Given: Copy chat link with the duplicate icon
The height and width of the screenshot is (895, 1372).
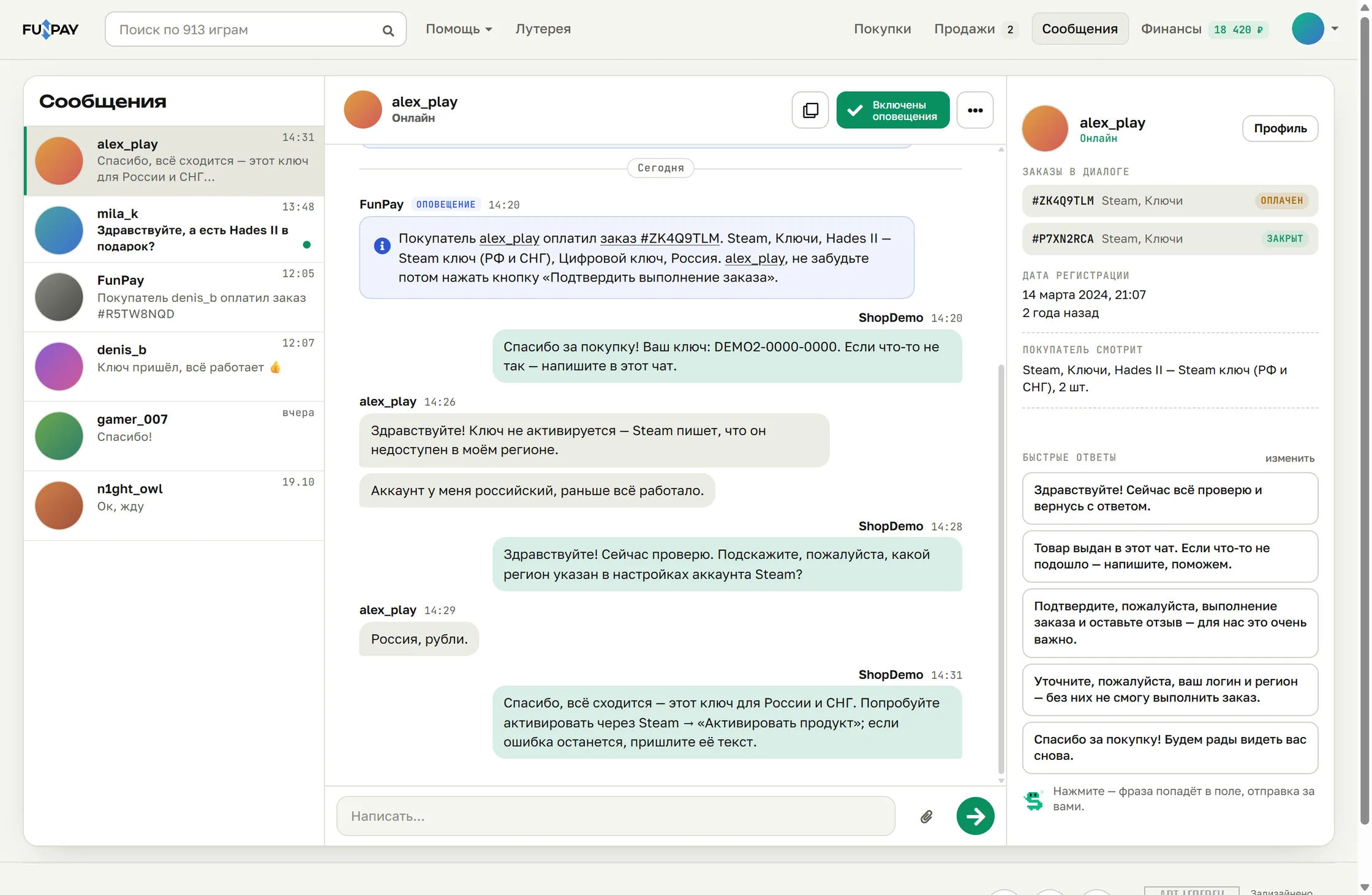Looking at the screenshot, I should [810, 110].
